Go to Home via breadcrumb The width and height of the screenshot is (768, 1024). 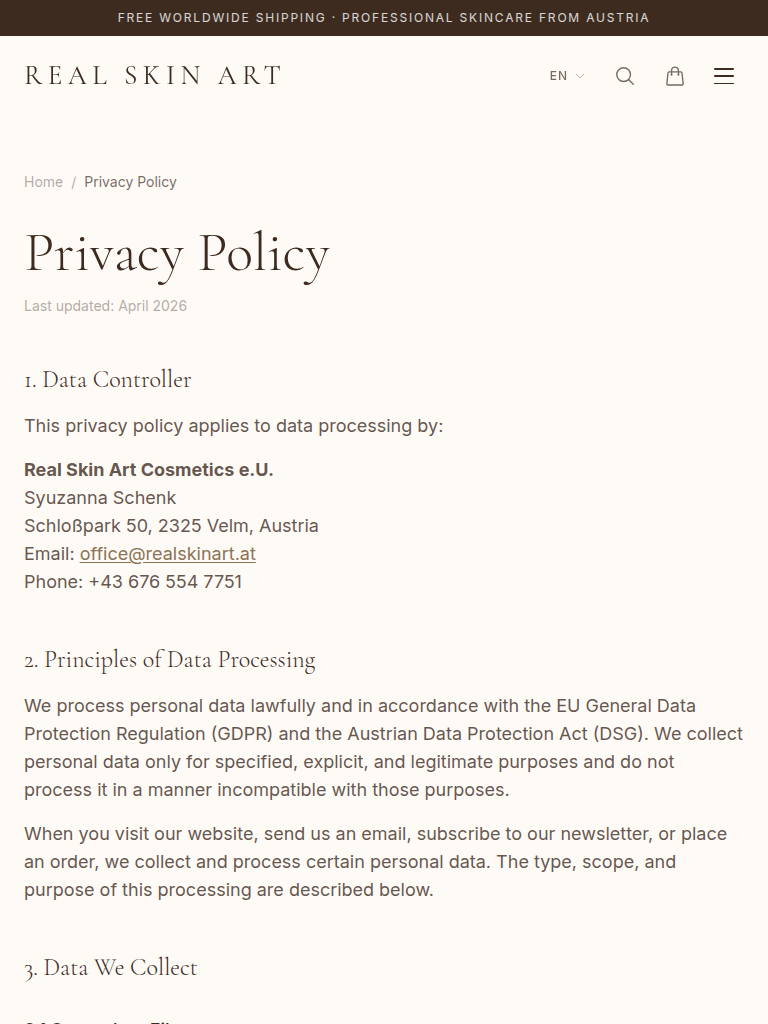tap(43, 182)
